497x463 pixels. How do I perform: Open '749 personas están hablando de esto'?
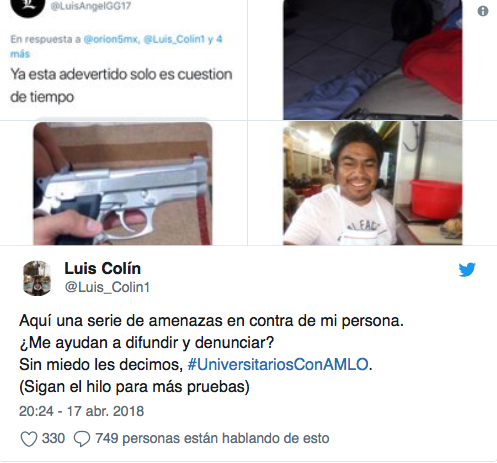click(x=212, y=438)
